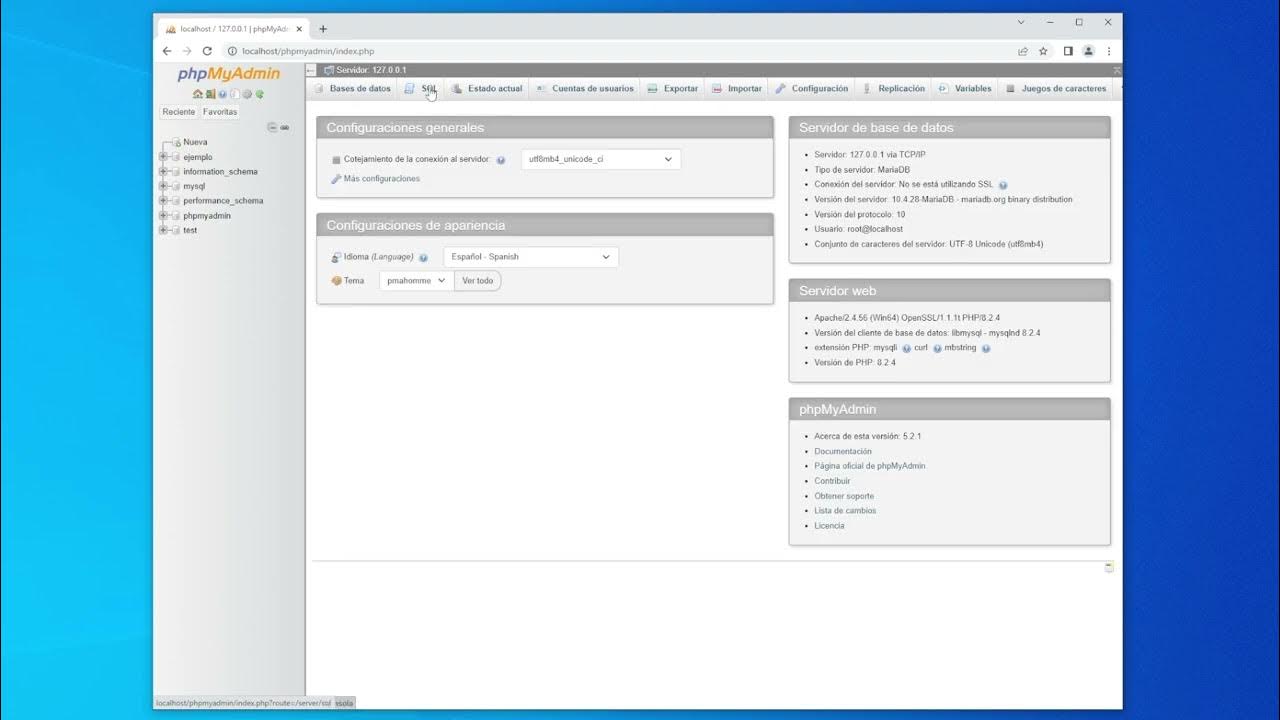This screenshot has height=720, width=1280.
Task: Expand the information_schema database tree
Action: click(163, 172)
